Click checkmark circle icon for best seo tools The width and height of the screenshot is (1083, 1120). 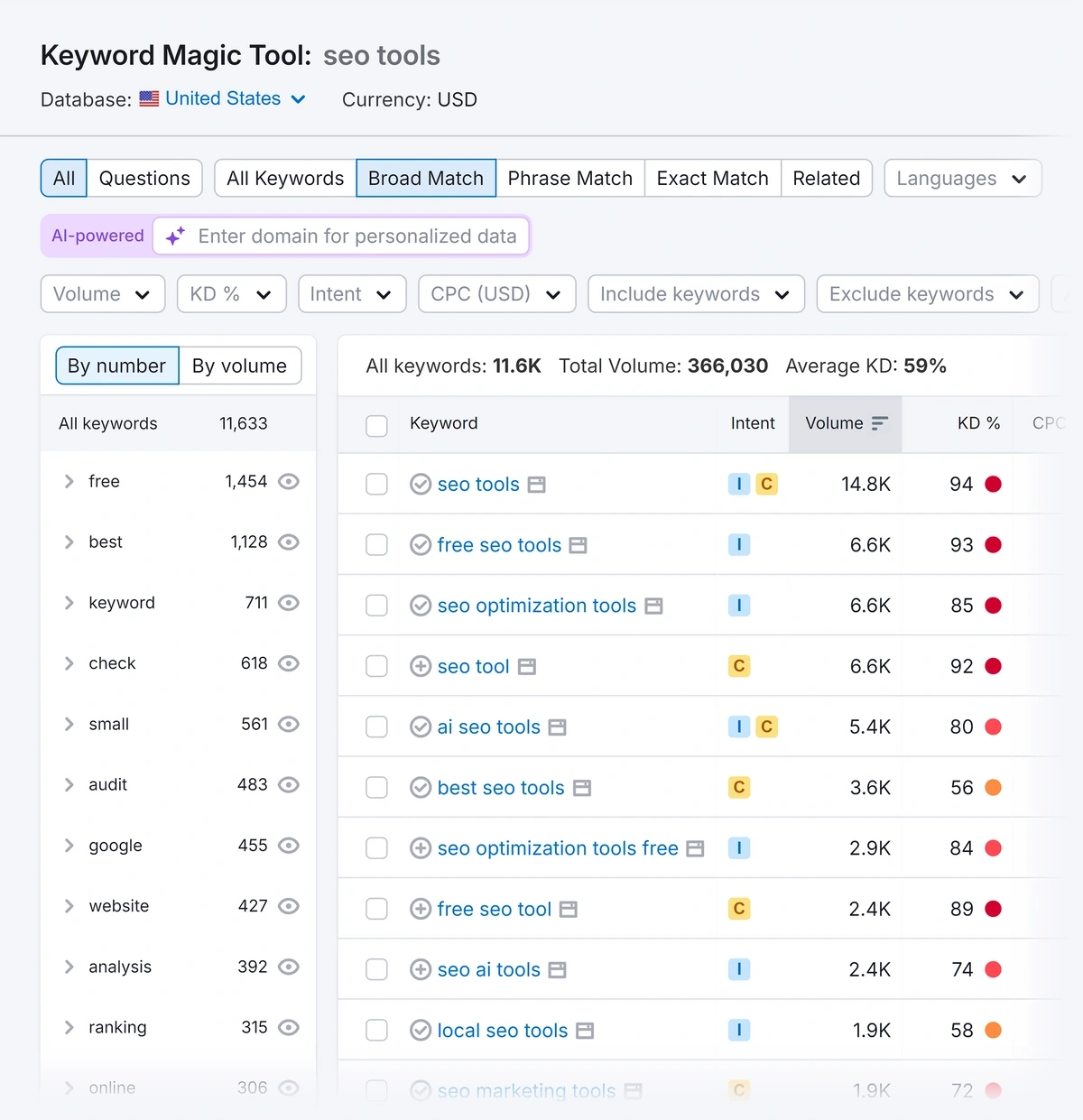(x=421, y=788)
